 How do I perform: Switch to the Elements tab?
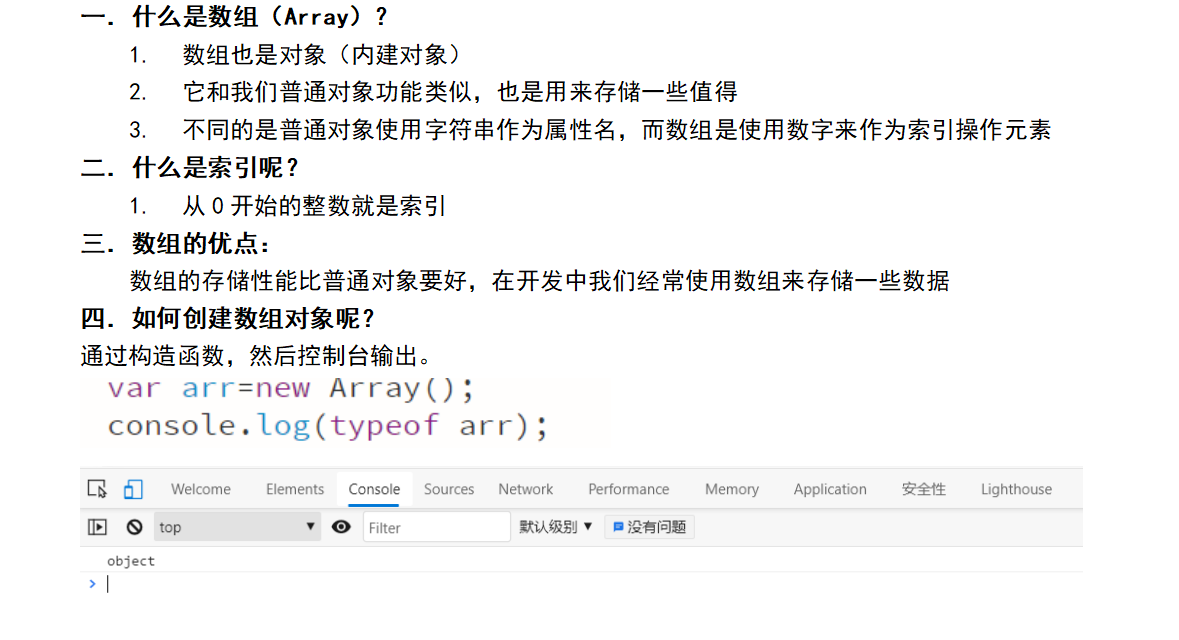click(x=294, y=489)
